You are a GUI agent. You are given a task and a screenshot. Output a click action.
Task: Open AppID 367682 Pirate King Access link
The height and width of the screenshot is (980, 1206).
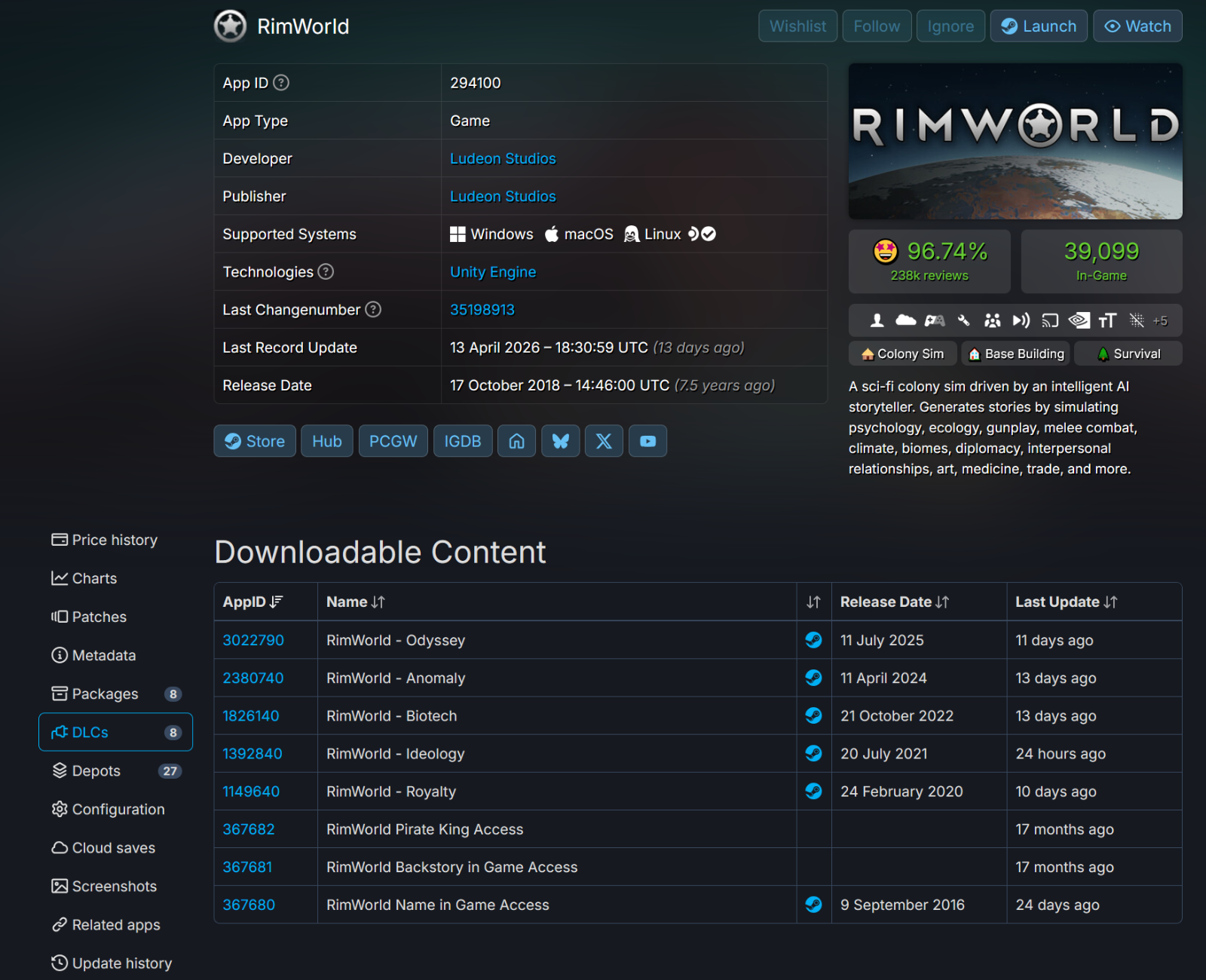coord(249,829)
